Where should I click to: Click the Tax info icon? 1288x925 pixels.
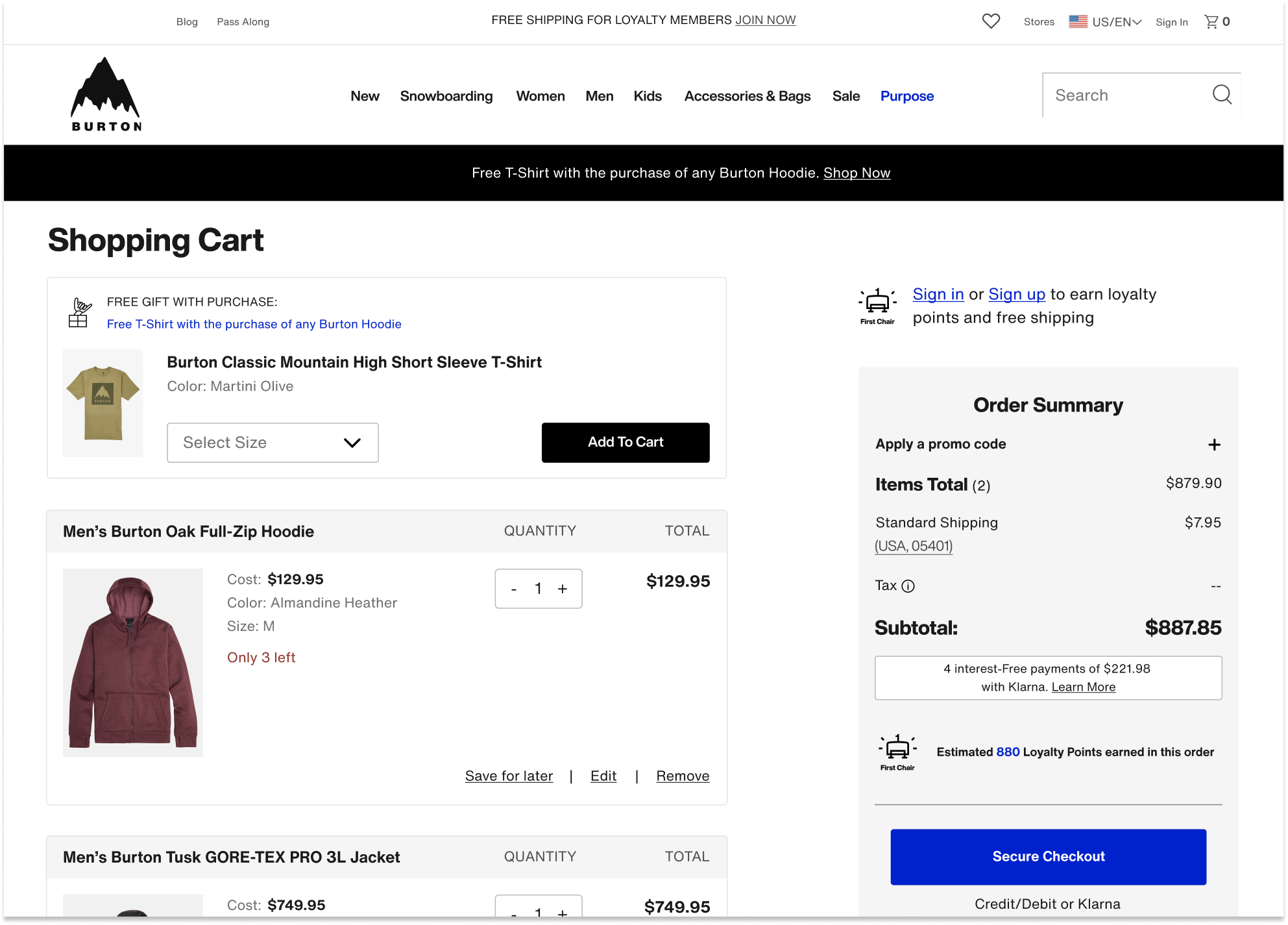[x=908, y=586]
